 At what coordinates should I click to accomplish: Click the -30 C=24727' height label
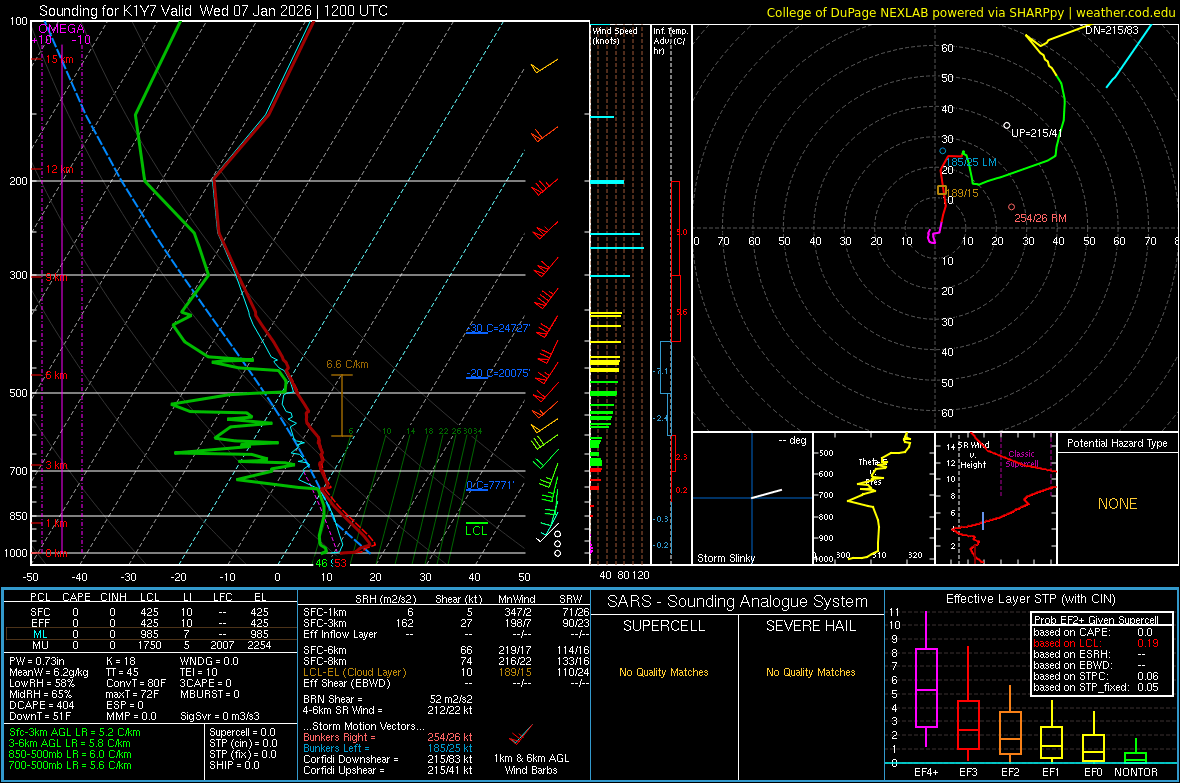[499, 328]
